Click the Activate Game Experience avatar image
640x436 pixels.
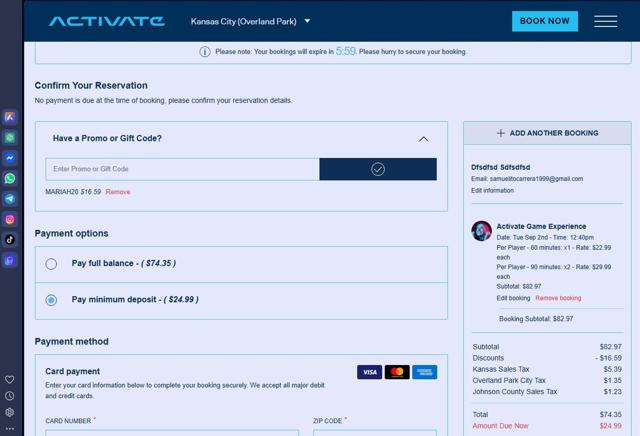pyautogui.click(x=481, y=231)
